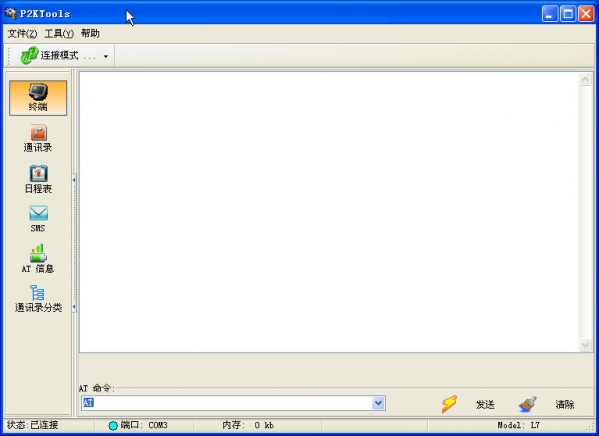
Task: Collapse the sidebar with the upper splitter arrow
Action: coord(74,180)
